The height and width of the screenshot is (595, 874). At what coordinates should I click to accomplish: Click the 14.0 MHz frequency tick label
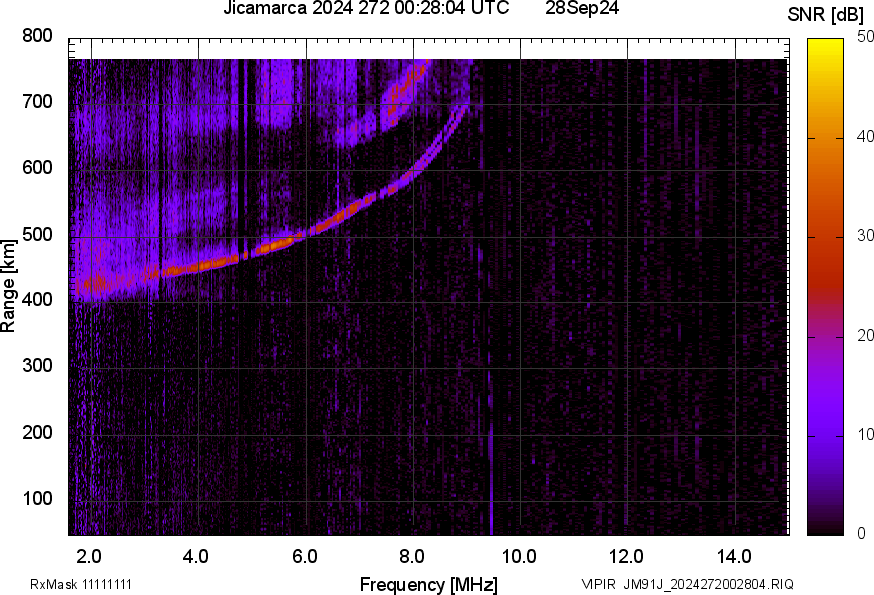(x=735, y=556)
